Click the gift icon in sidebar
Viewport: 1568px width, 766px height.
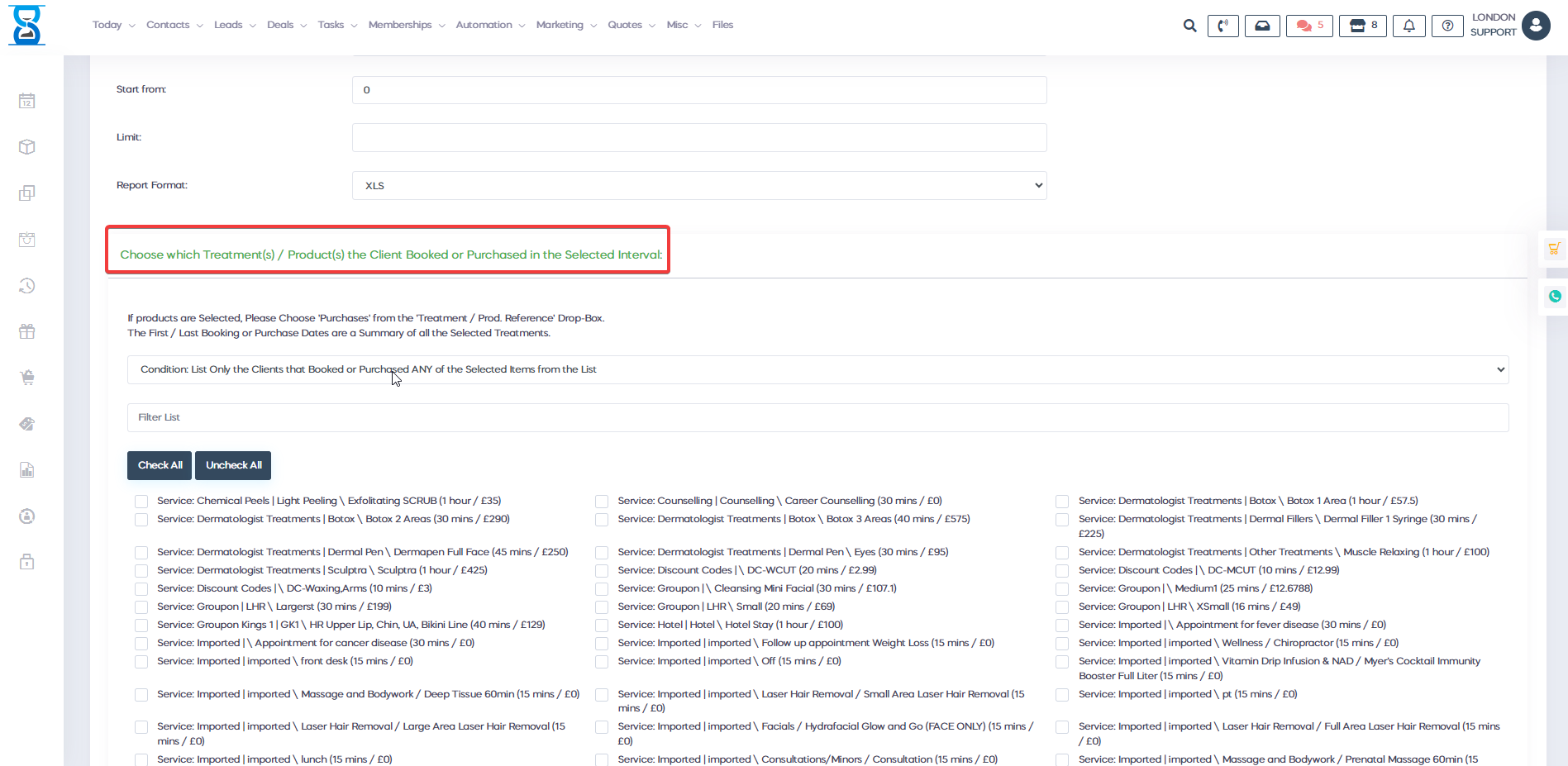(27, 331)
